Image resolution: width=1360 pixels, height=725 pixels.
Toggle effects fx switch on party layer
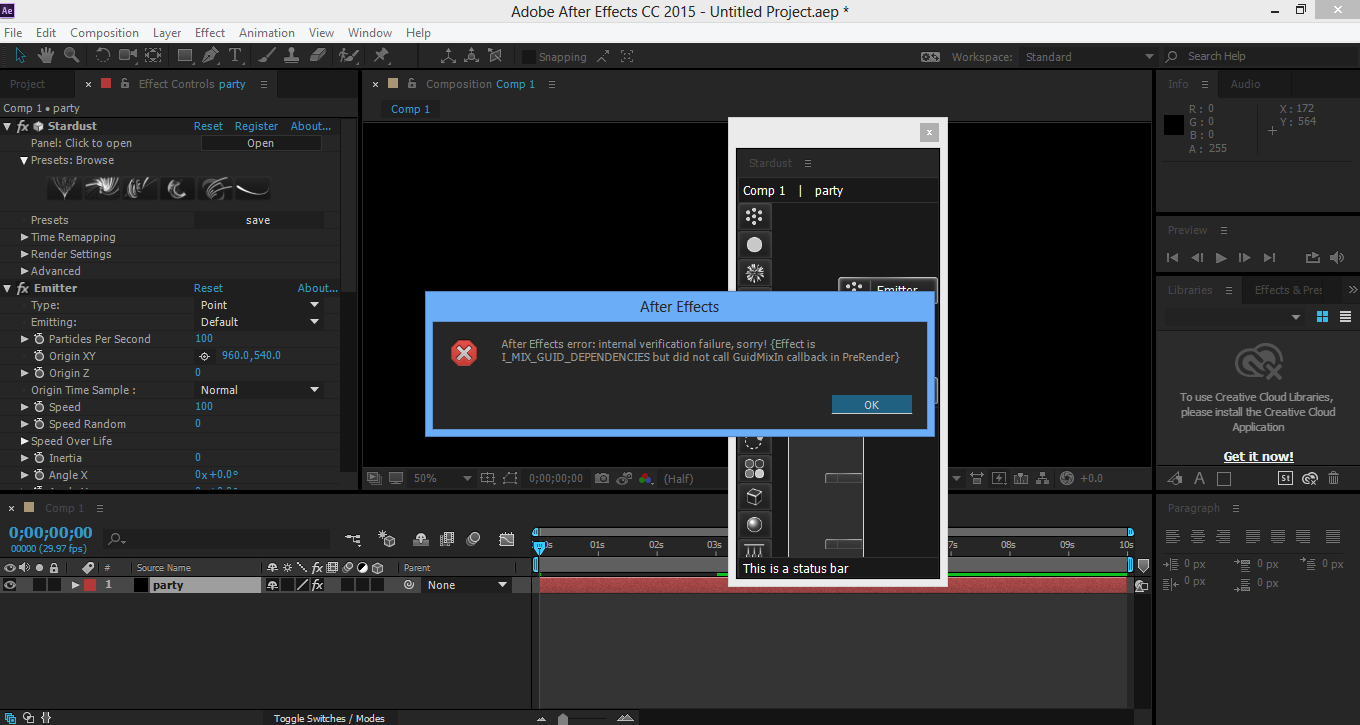(x=317, y=585)
